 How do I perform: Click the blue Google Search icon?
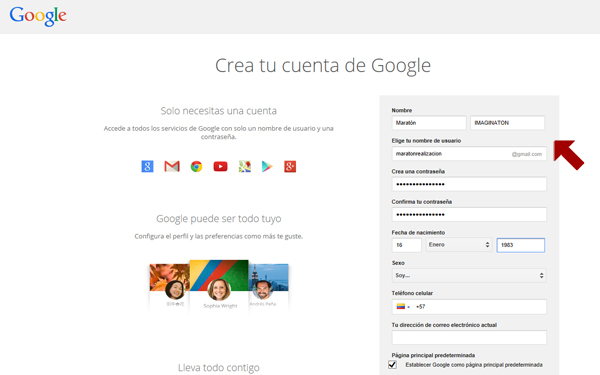[147, 166]
